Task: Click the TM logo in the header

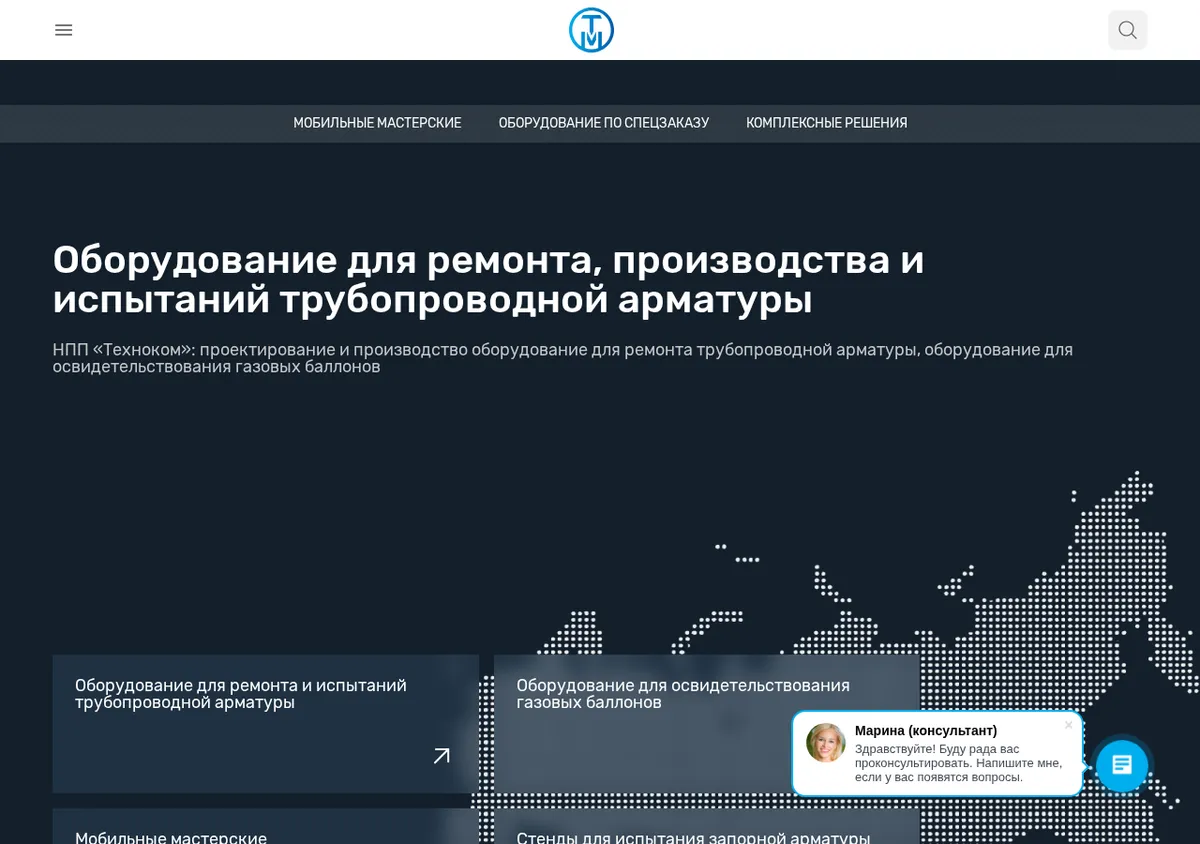Action: point(591,30)
